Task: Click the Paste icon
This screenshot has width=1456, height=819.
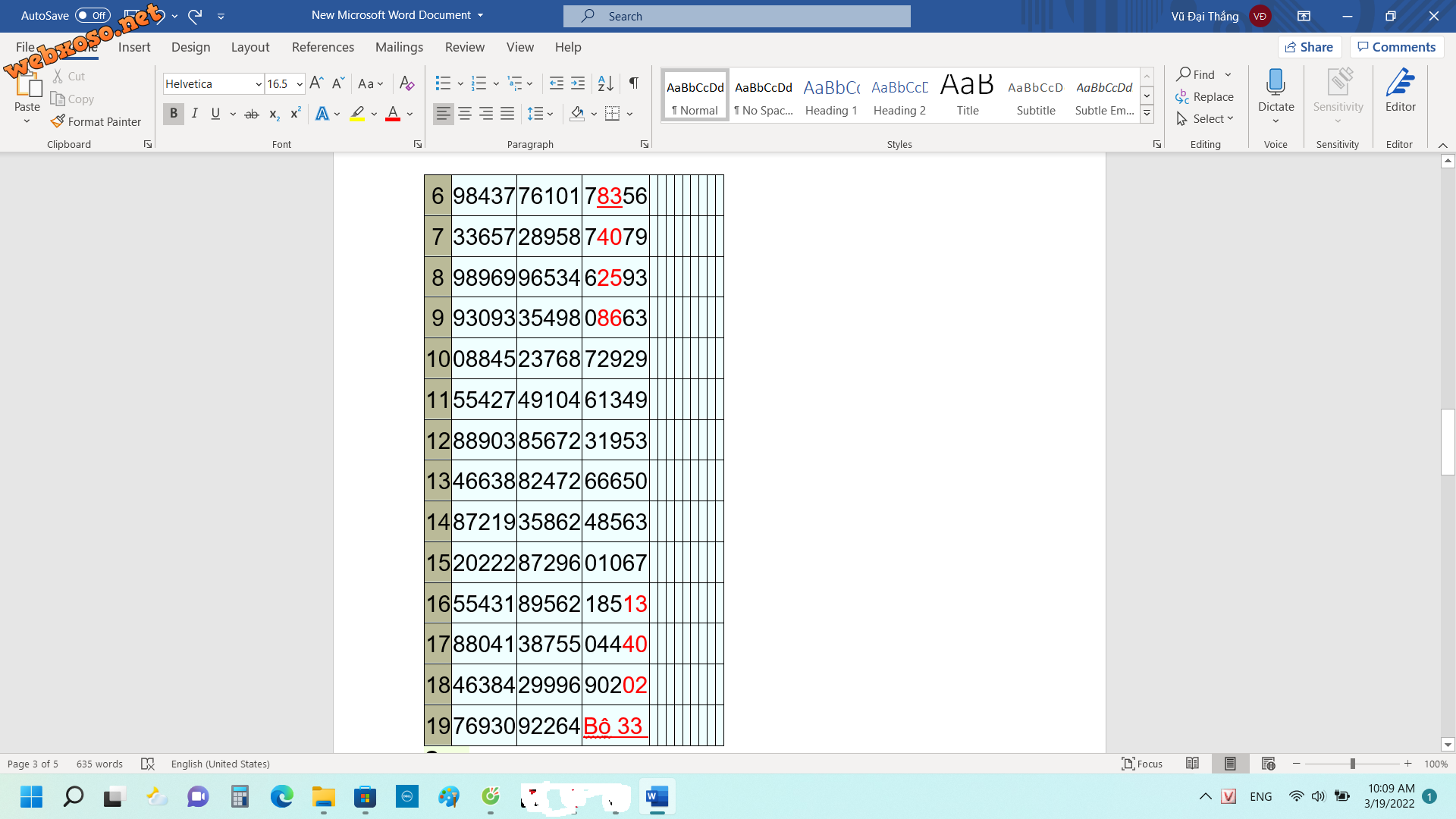Action: point(27,84)
